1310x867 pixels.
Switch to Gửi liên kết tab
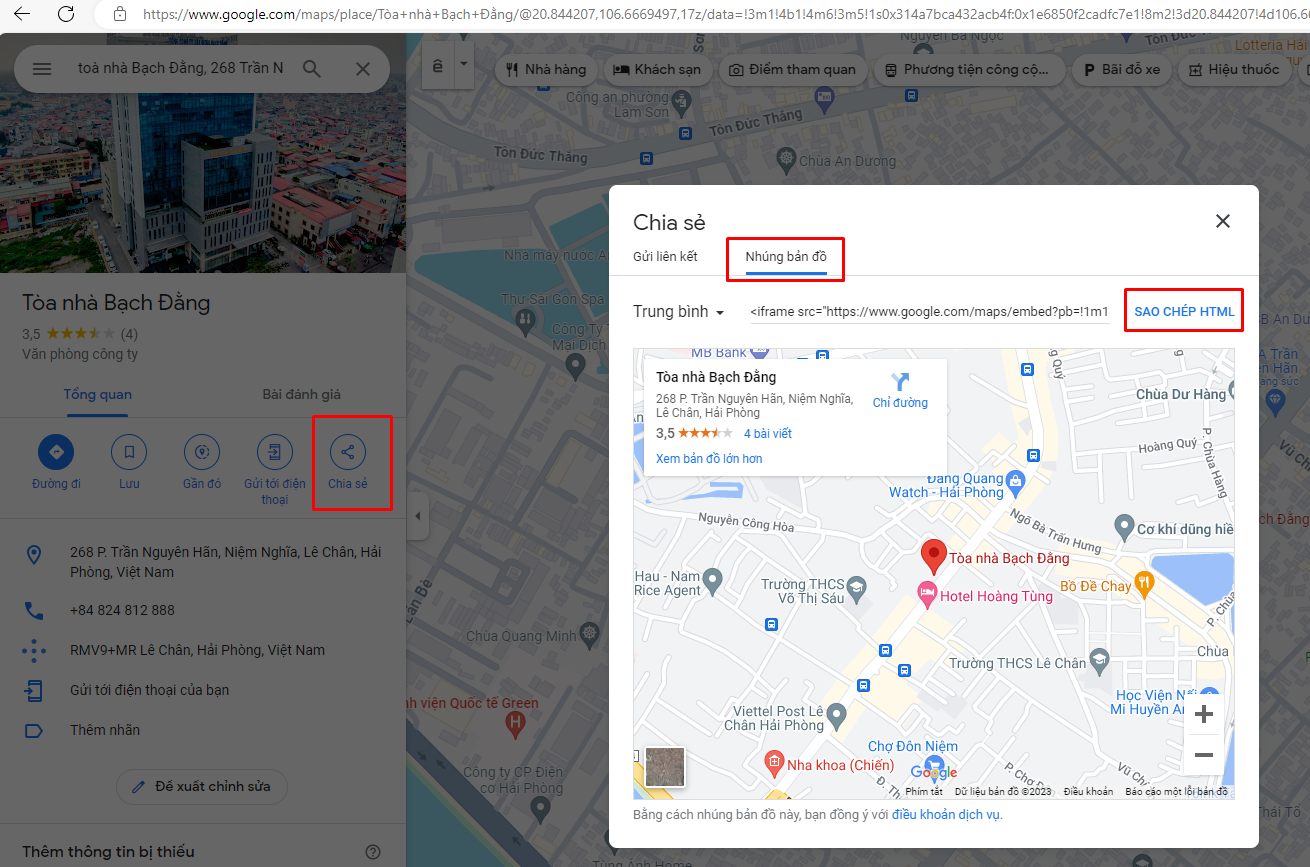tap(665, 257)
